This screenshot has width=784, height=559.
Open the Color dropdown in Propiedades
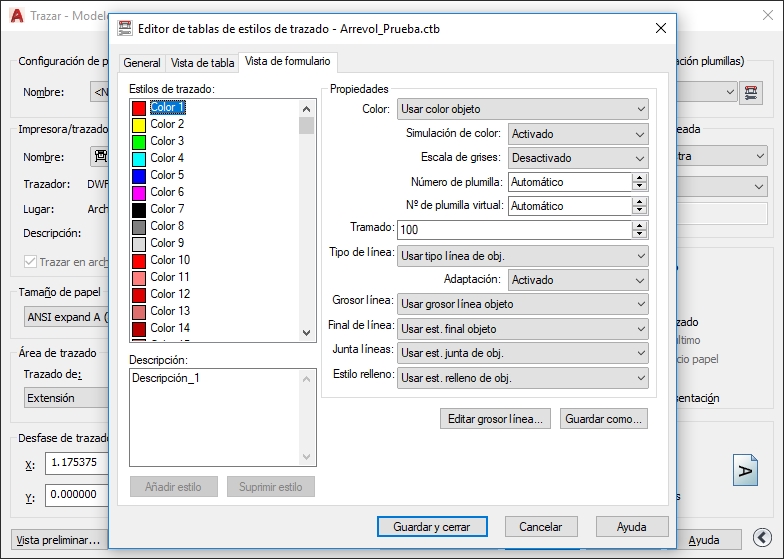[x=522, y=109]
